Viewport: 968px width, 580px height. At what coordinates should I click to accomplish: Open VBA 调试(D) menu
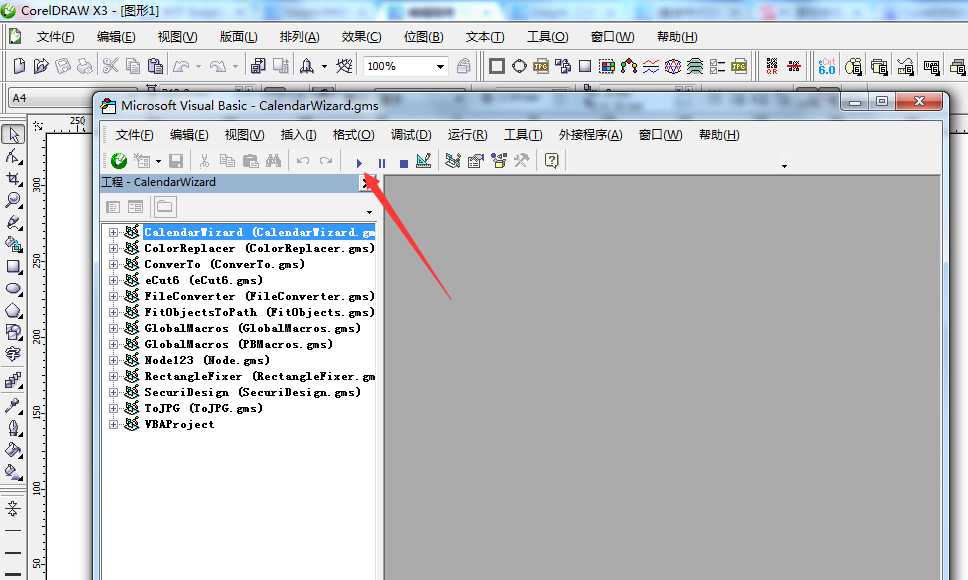(411, 135)
